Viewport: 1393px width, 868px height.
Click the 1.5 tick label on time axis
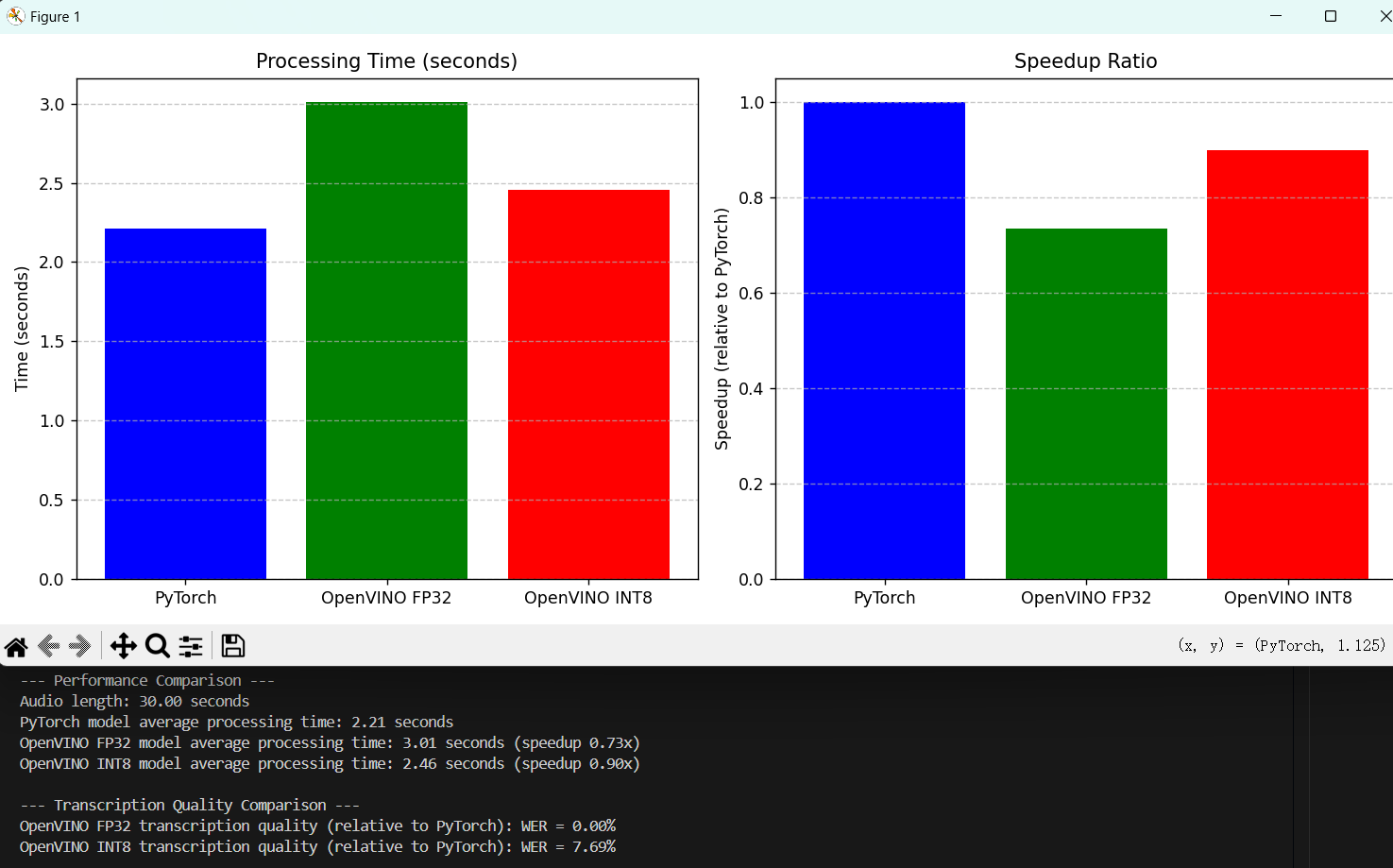tap(52, 342)
